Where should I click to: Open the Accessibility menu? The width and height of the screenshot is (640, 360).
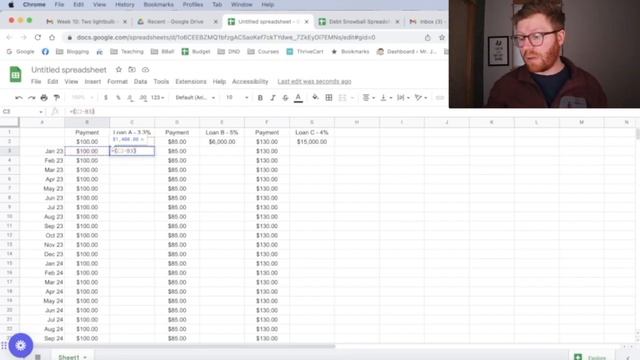[x=250, y=82]
